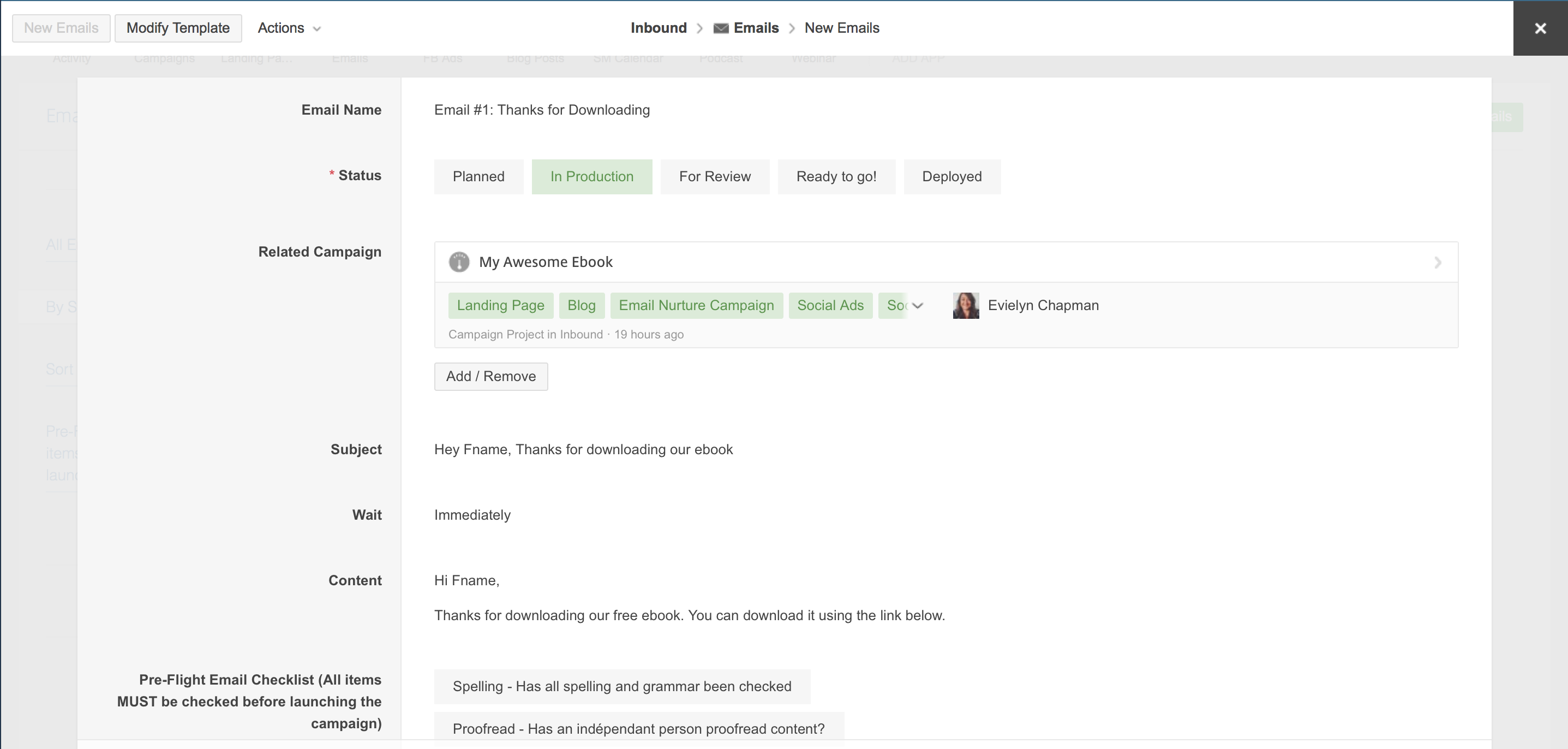1568x749 pixels.
Task: Click the Add / Remove button
Action: 490,376
